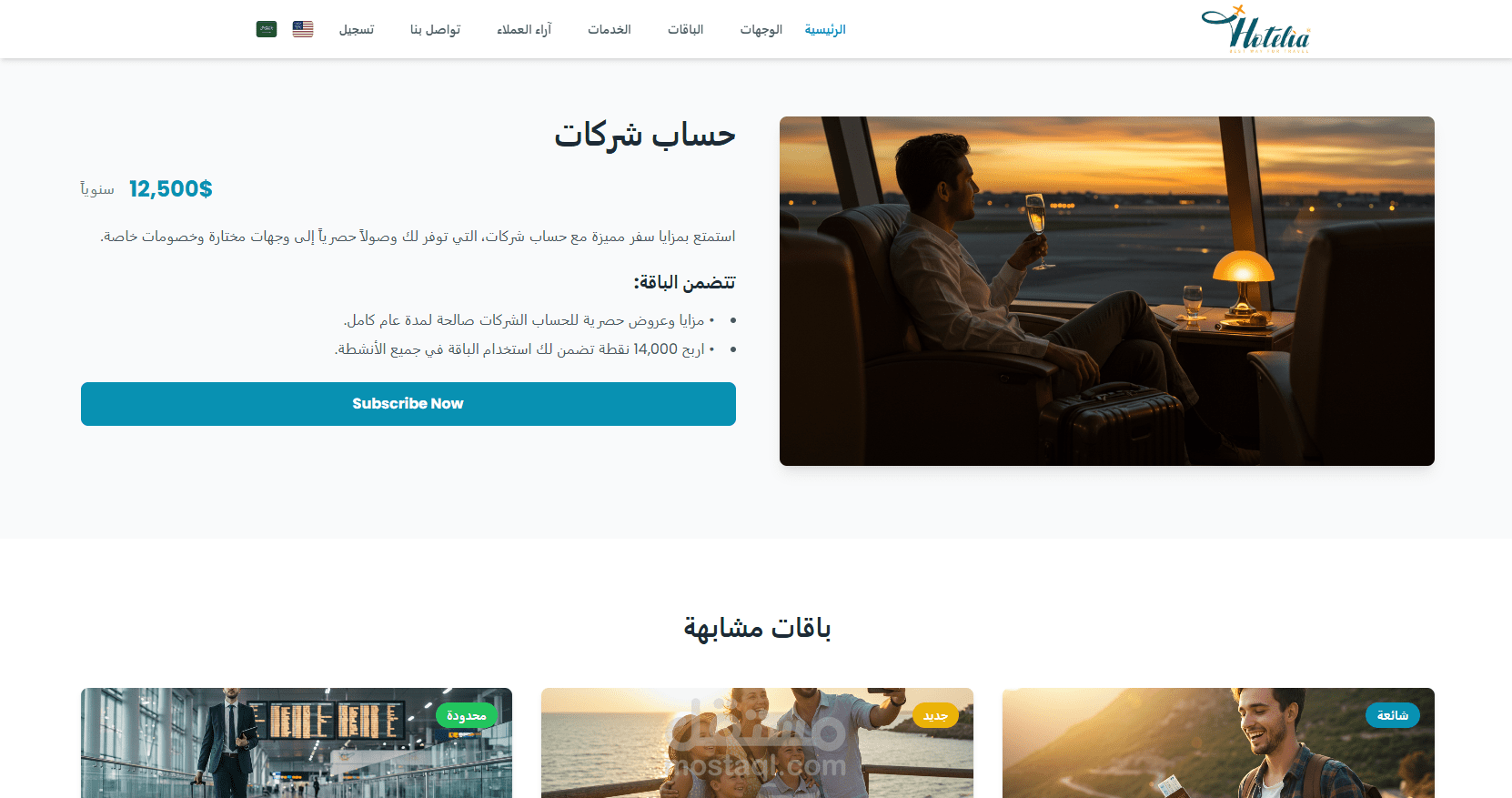This screenshot has width=1512, height=798.
Task: Switch language with the US flag icon
Action: 303,29
